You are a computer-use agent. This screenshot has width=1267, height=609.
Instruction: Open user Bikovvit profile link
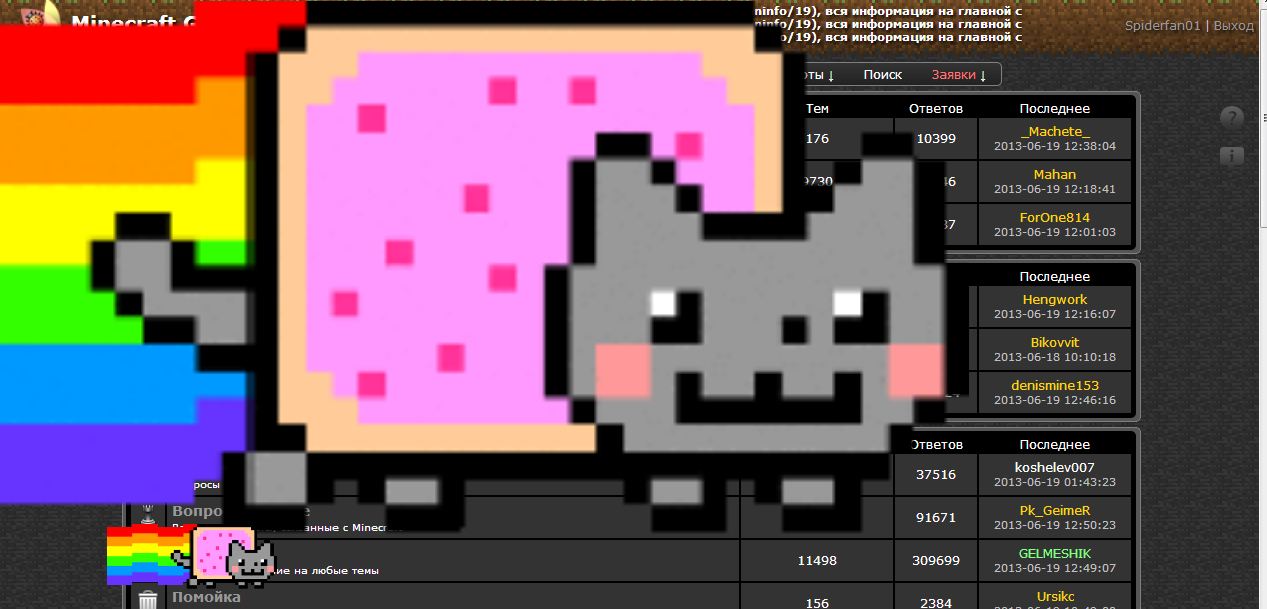(x=1055, y=342)
